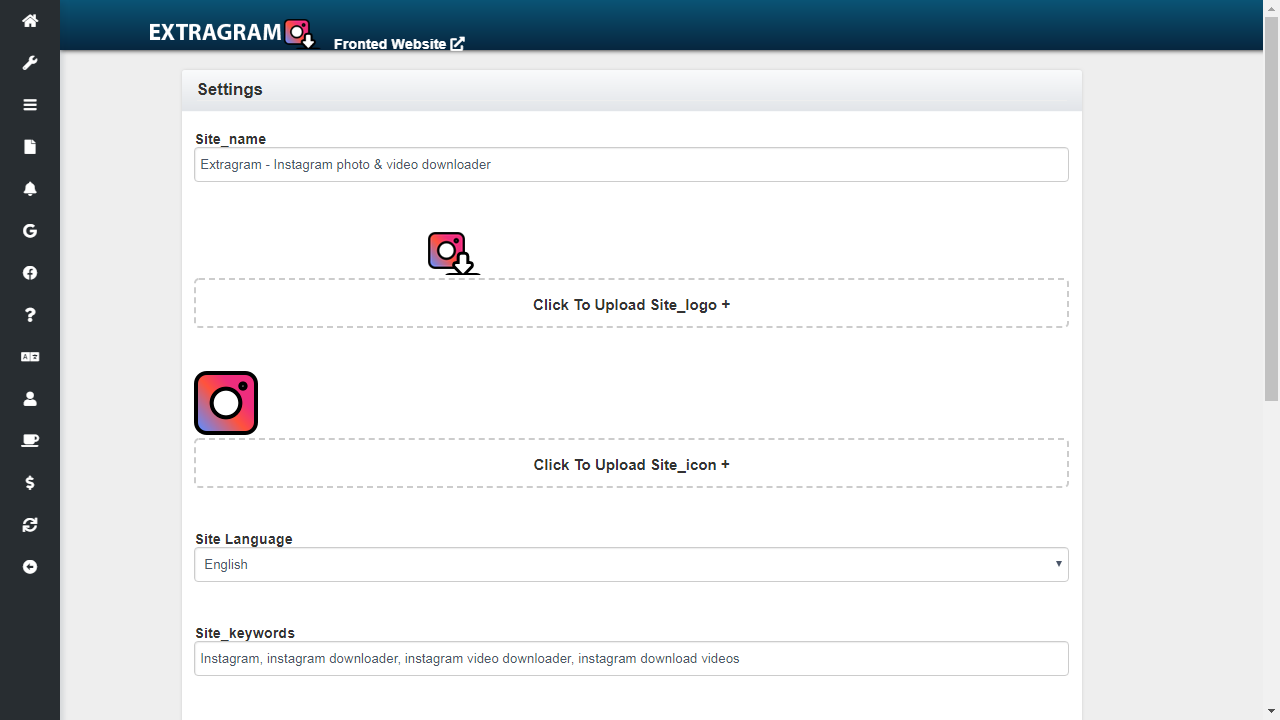Click the current site logo preview image
Screen dimensions: 1280x720
pos(454,253)
